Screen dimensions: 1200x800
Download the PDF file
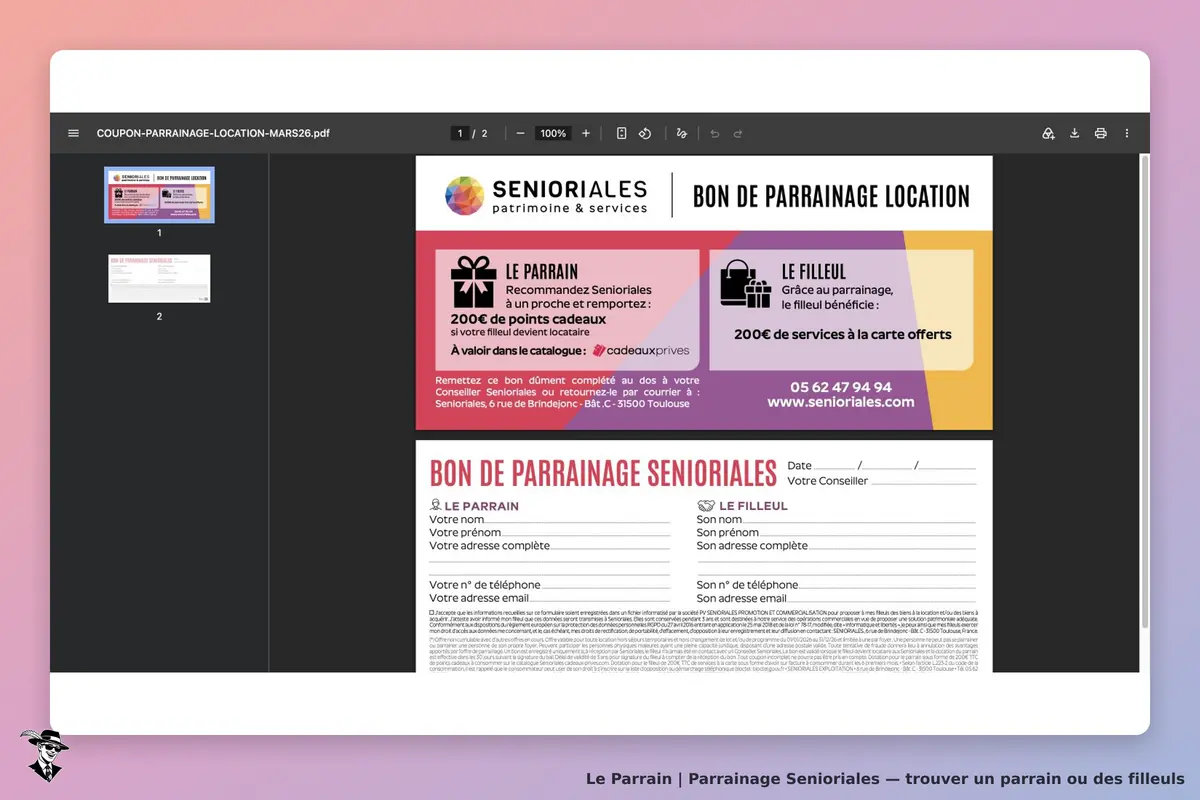[x=1074, y=133]
